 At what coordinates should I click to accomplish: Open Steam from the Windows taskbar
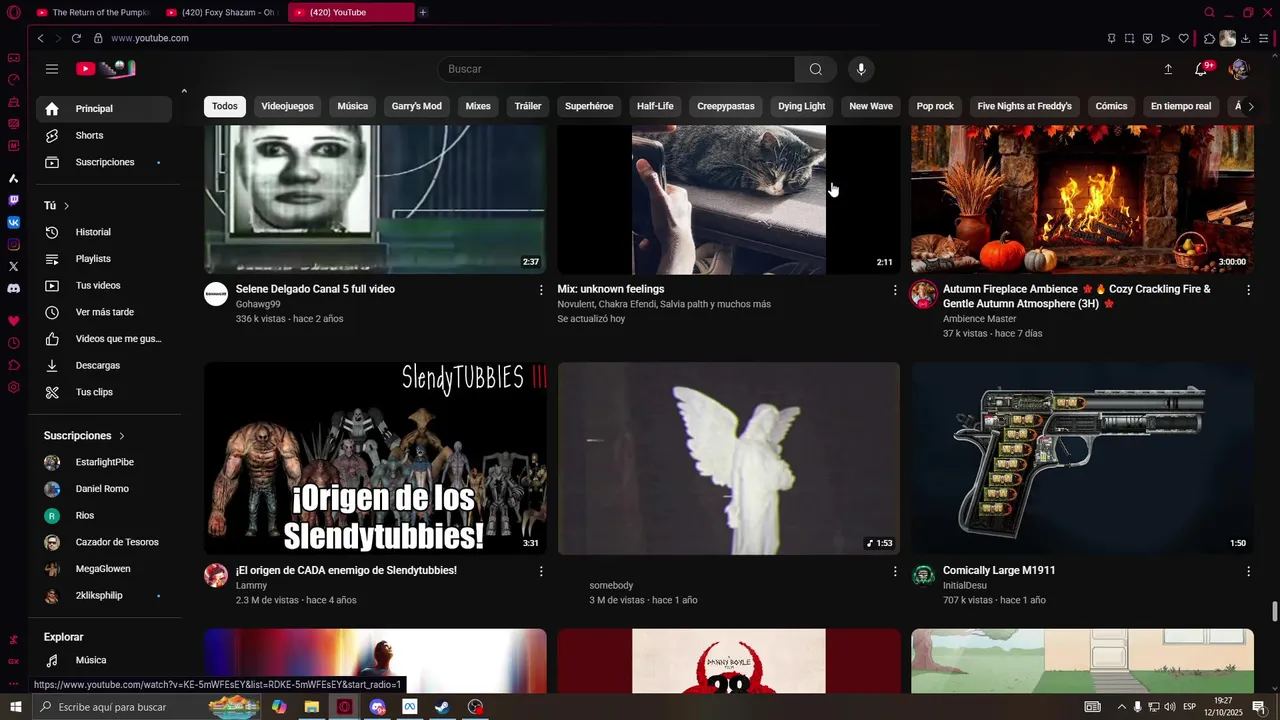(x=442, y=707)
